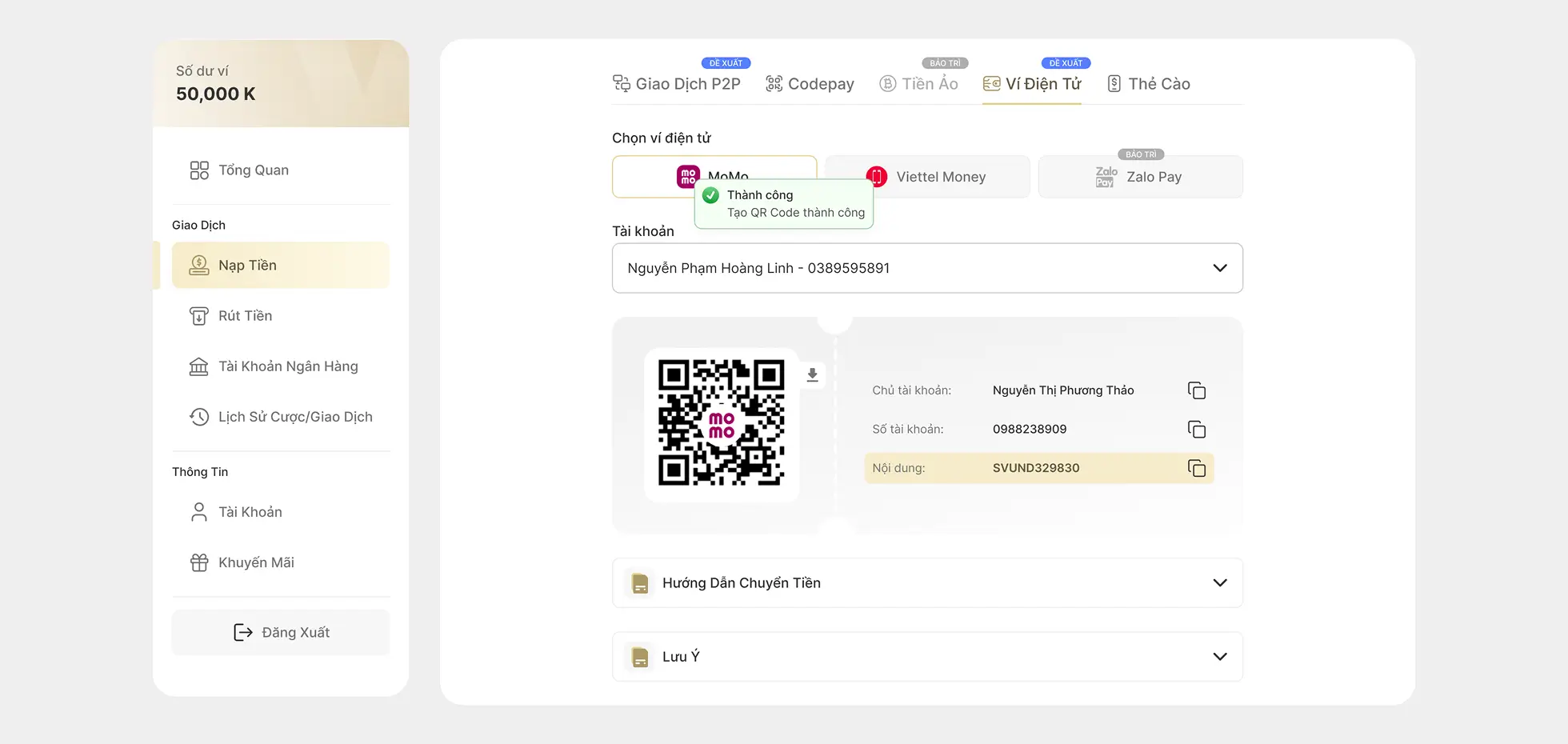Click the BẢO TRÌ badge above Zalo Pay
Viewport: 1568px width, 744px height.
1141,154
